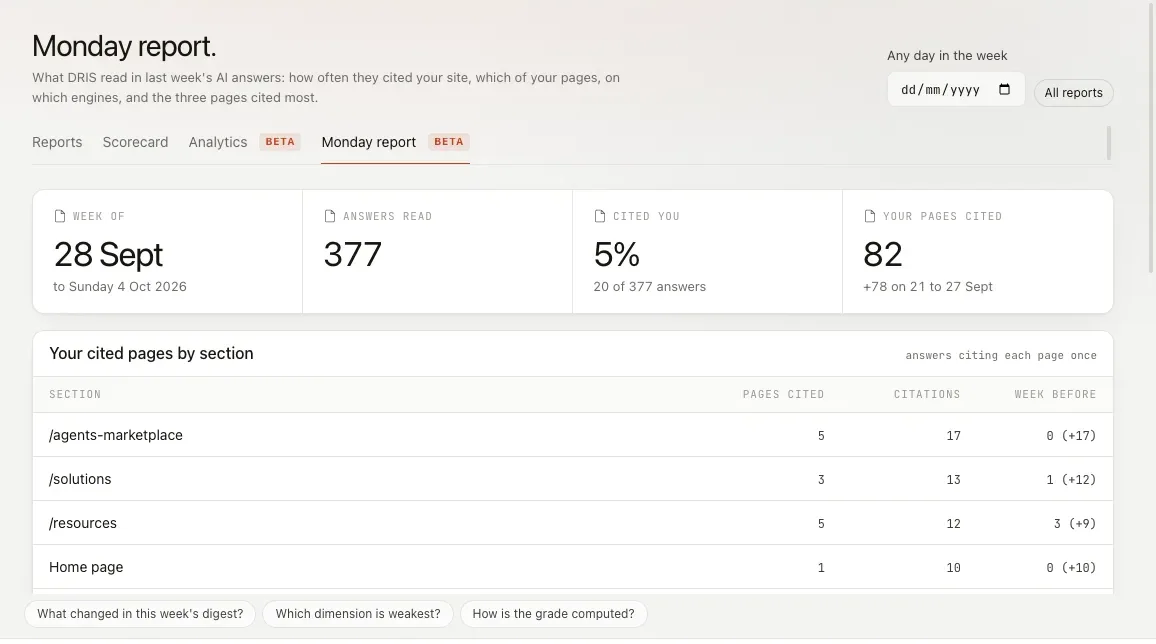This screenshot has height=644, width=1156.
Task: Click the PAGES CITED column header
Action: (x=783, y=394)
